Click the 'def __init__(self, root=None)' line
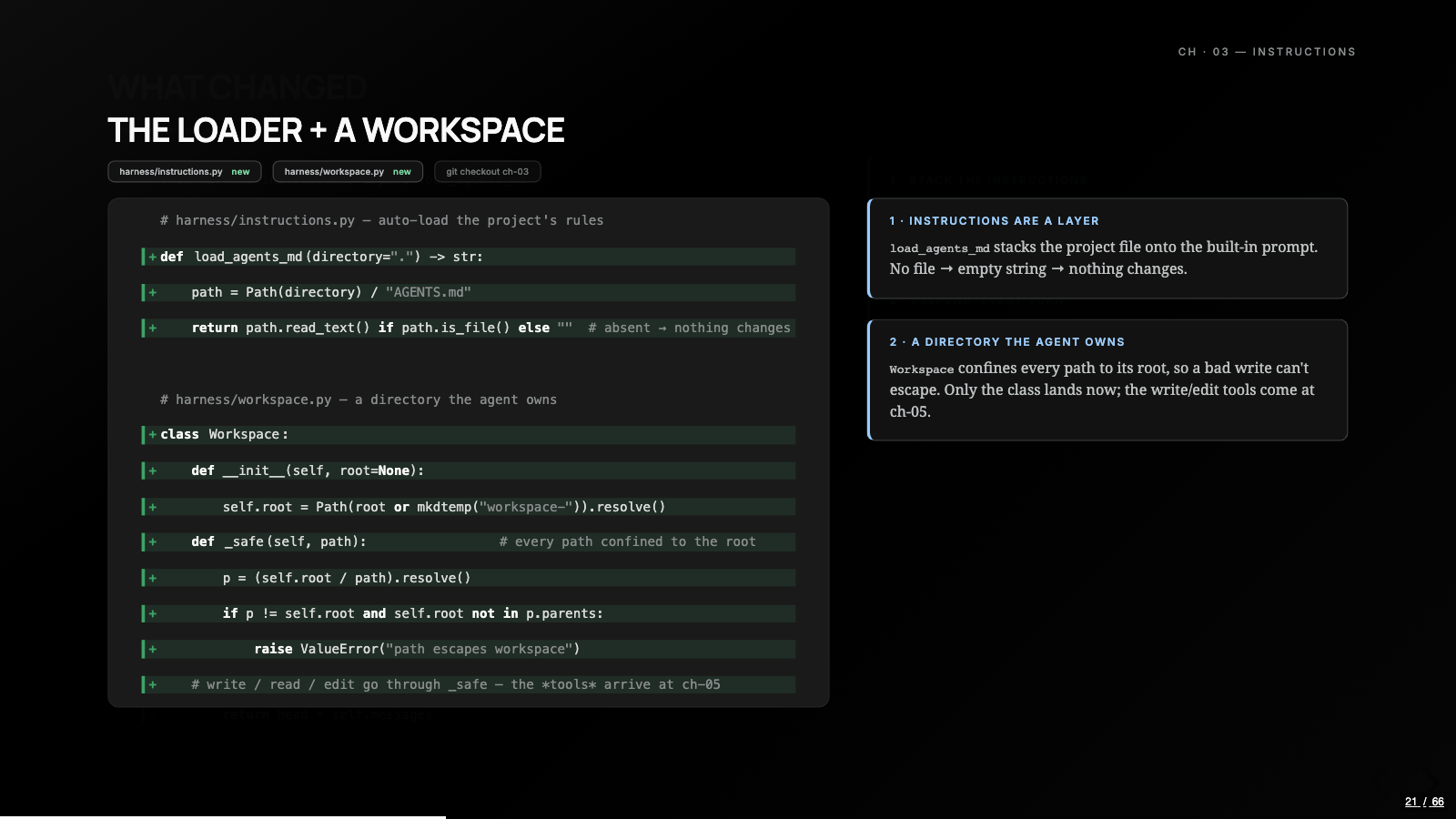The width and height of the screenshot is (1456, 819). pyautogui.click(x=469, y=470)
